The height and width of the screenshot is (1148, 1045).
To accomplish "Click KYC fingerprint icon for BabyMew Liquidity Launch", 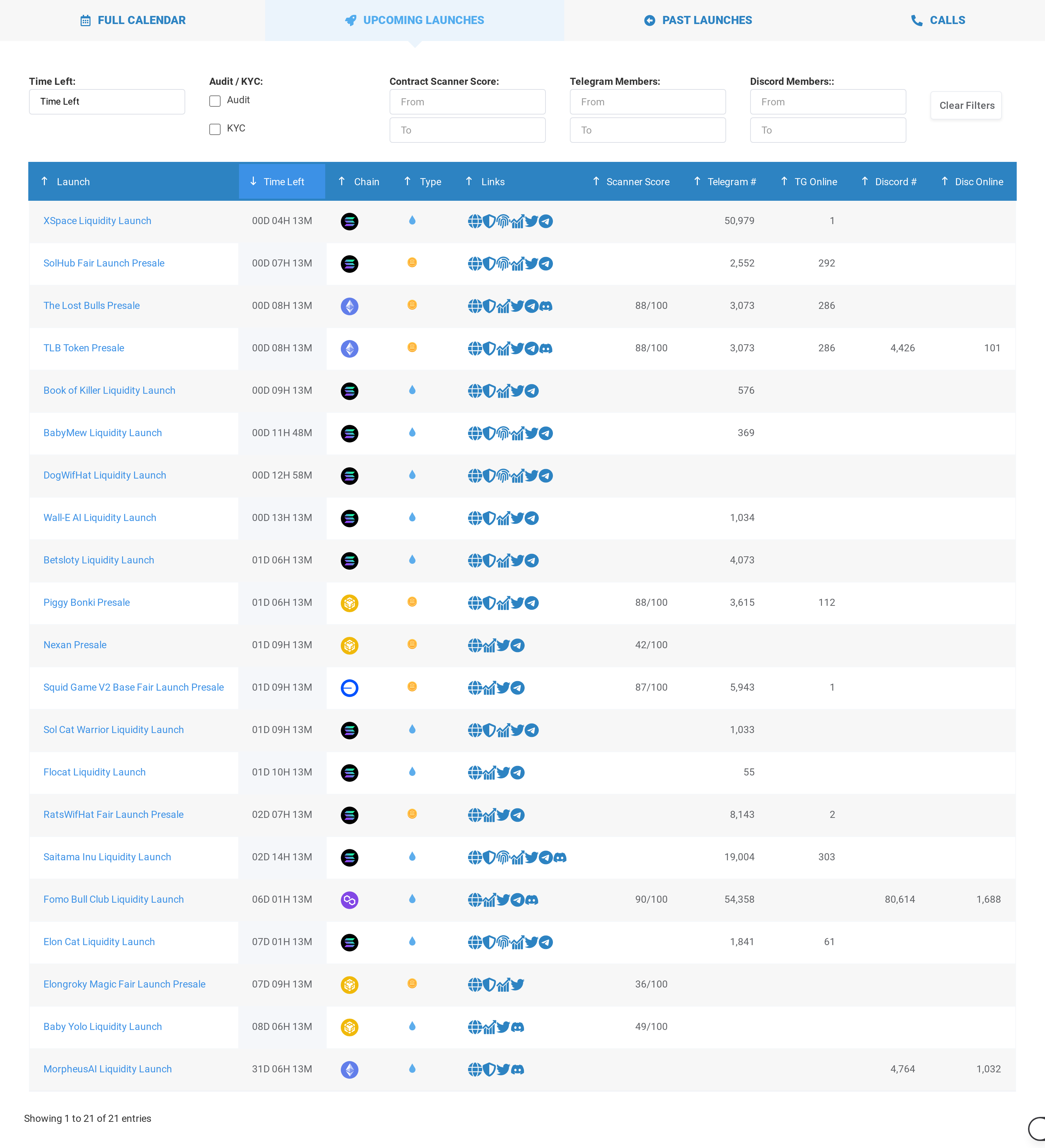I will click(503, 433).
